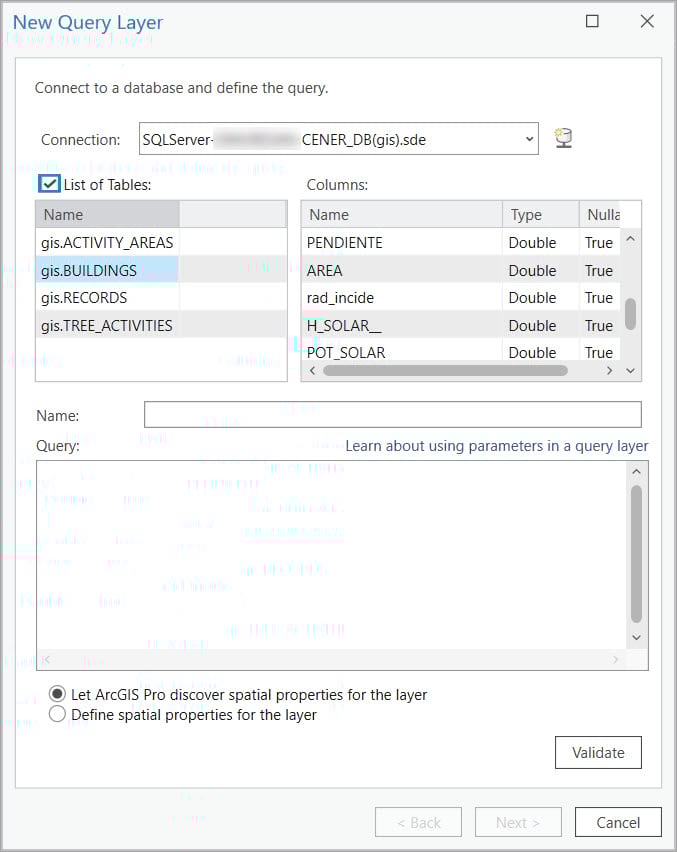Image resolution: width=677 pixels, height=852 pixels.
Task: Uncheck the List of Tables checkbox
Action: pos(49,184)
